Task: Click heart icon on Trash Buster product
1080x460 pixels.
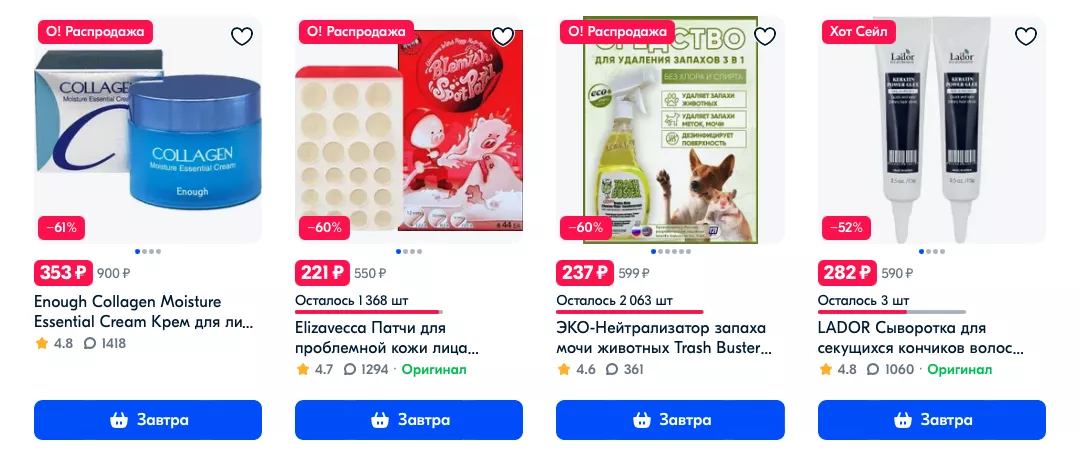Action: click(x=765, y=36)
